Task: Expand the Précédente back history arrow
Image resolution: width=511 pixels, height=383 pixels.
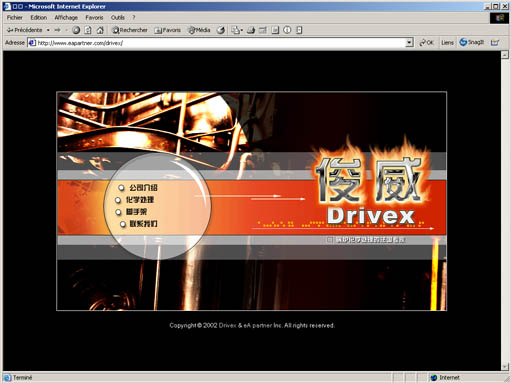Action: point(48,30)
